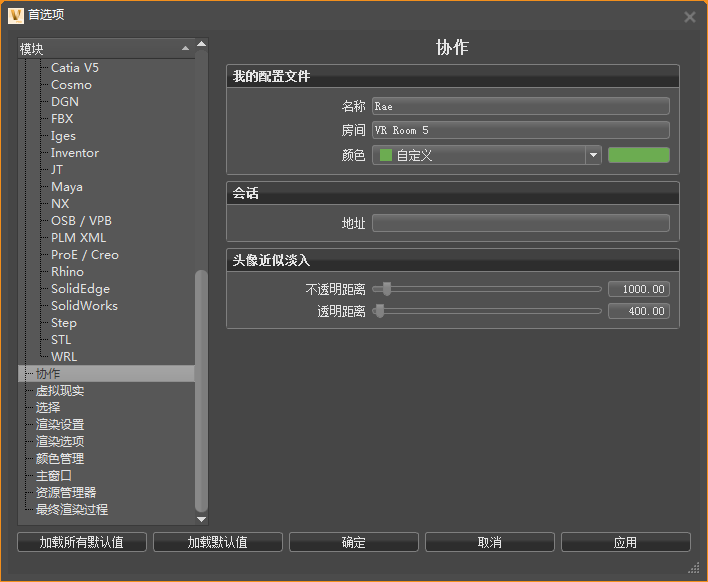The image size is (708, 582).
Task: Open the 颜色 自定义 dropdown
Action: click(x=487, y=155)
